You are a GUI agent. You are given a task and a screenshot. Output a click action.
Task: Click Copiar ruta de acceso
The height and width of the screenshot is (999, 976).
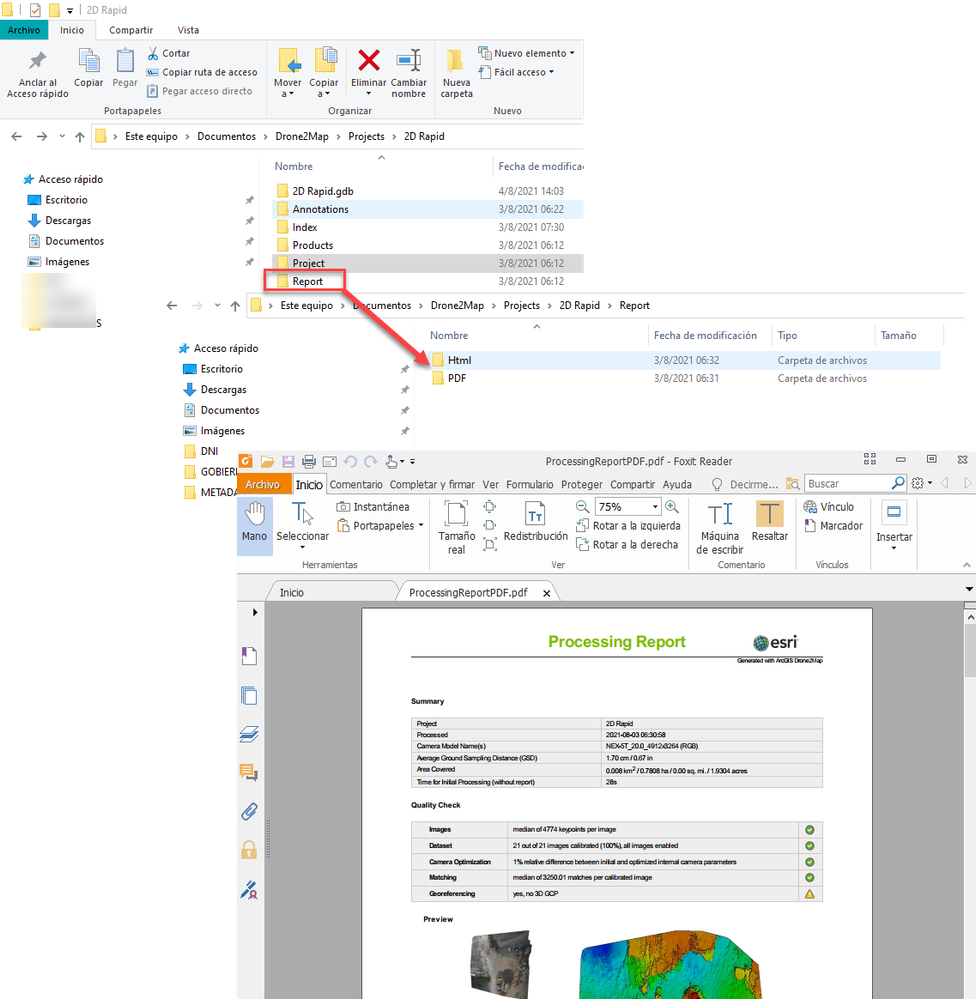(202, 72)
